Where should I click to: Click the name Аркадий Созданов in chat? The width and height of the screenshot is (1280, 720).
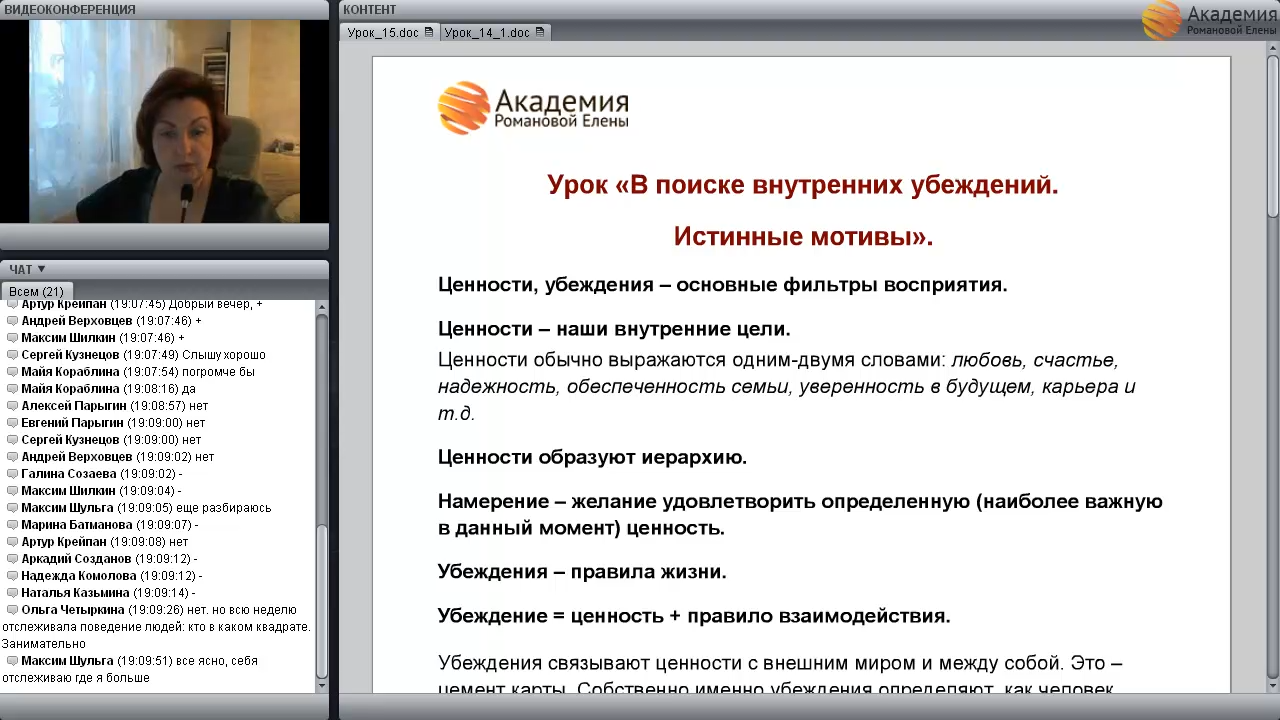click(76, 559)
